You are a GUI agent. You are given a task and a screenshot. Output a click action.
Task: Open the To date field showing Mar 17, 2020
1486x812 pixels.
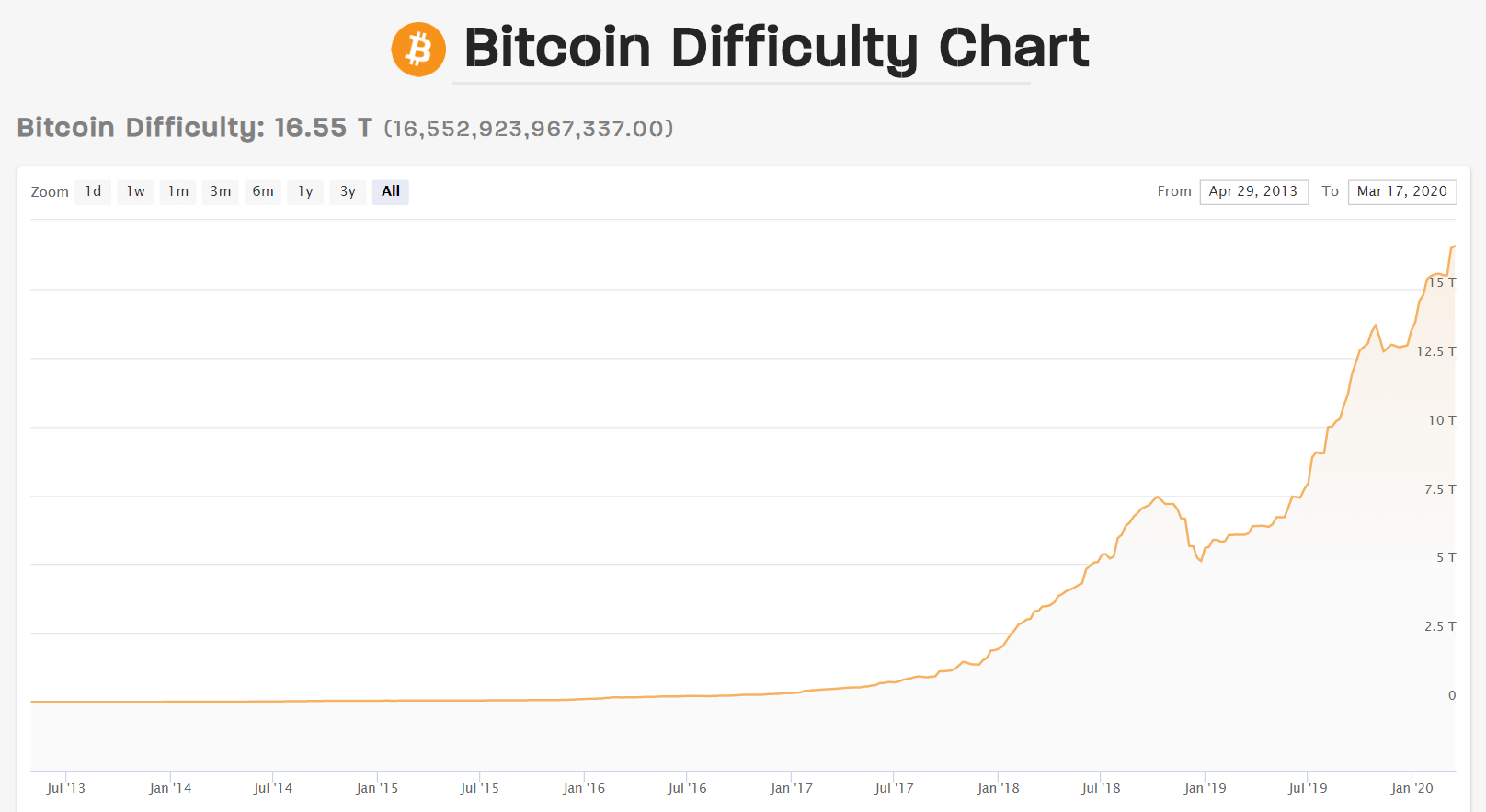click(1401, 191)
